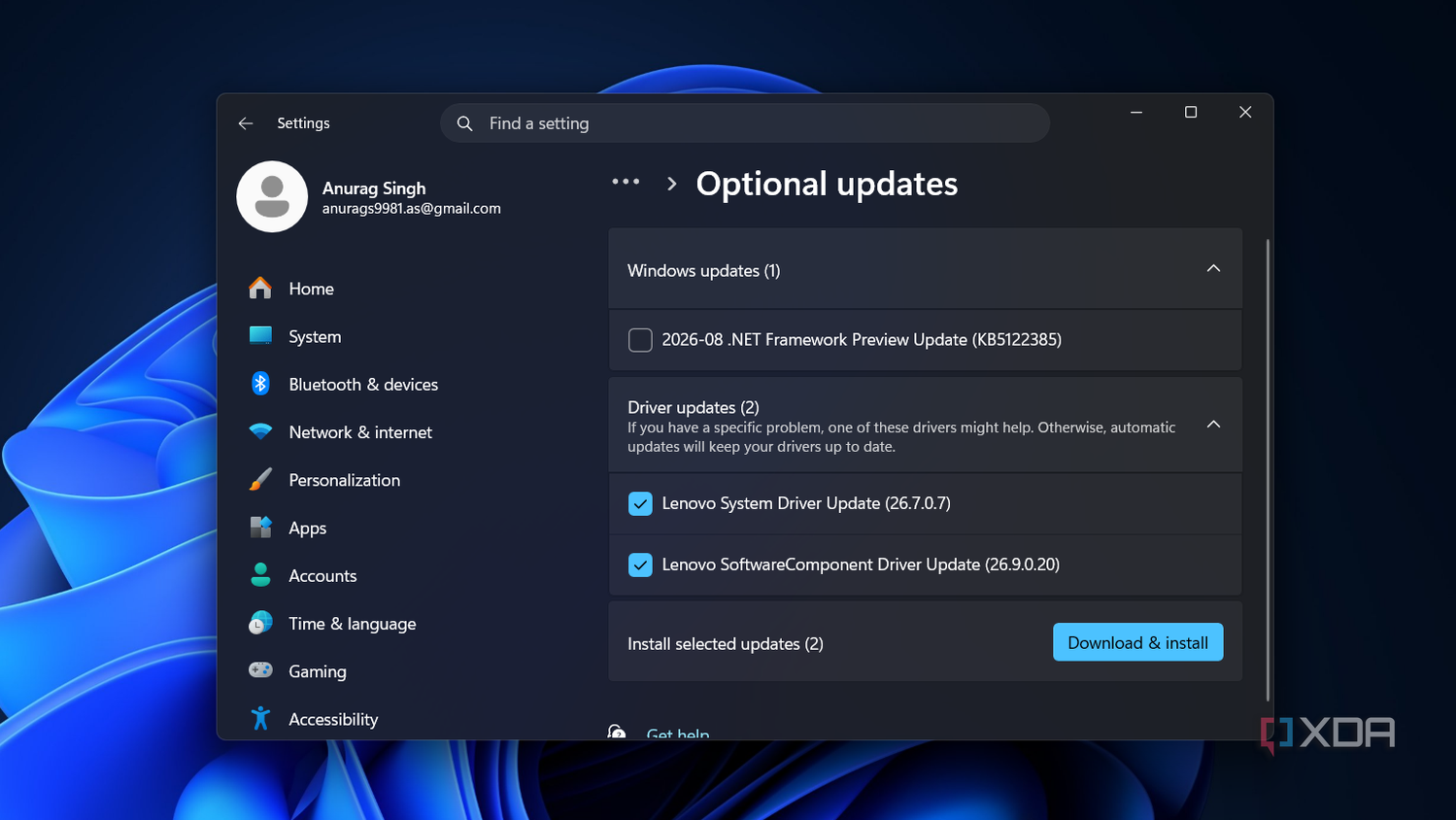Click the breadcrumb ellipsis dots

click(626, 182)
